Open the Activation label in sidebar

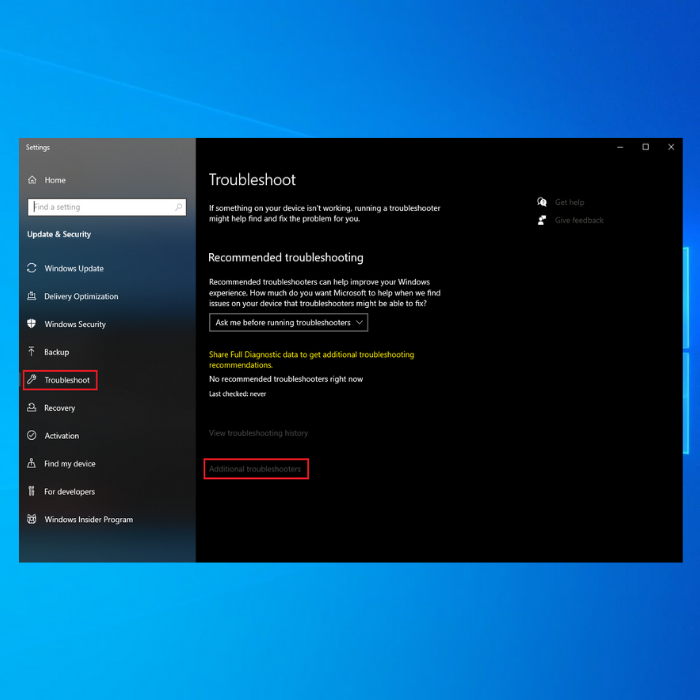click(x=62, y=436)
